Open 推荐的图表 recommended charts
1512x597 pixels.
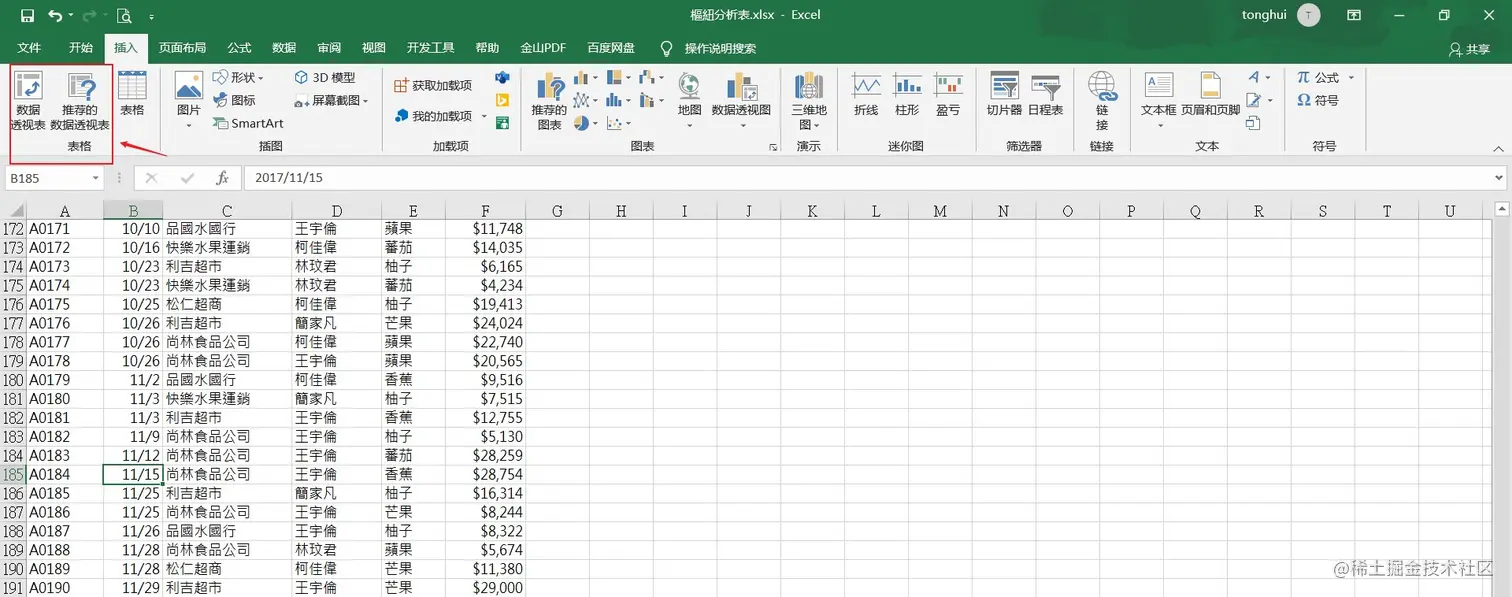click(549, 101)
